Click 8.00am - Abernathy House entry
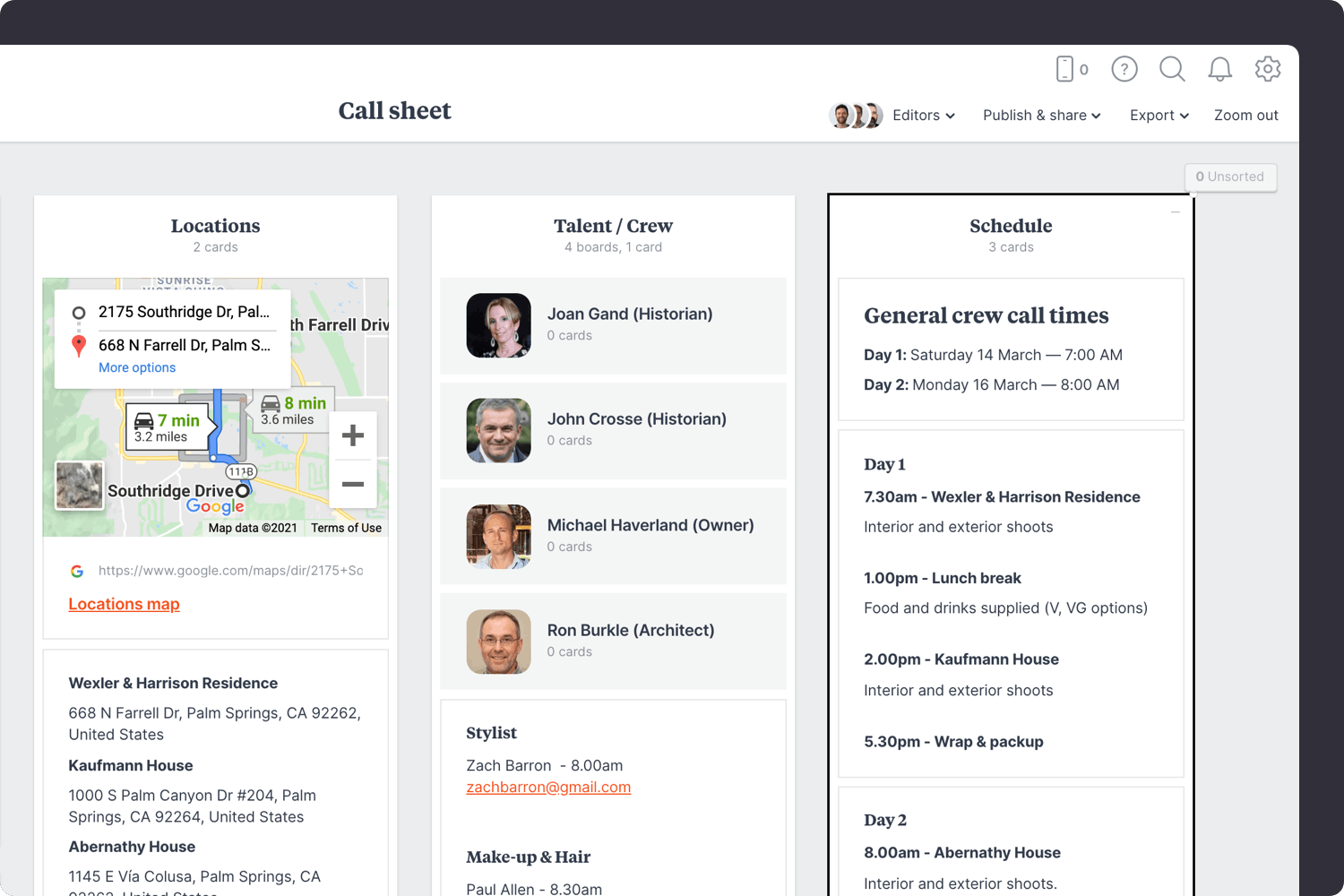Viewport: 1344px width, 896px height. coord(962,853)
